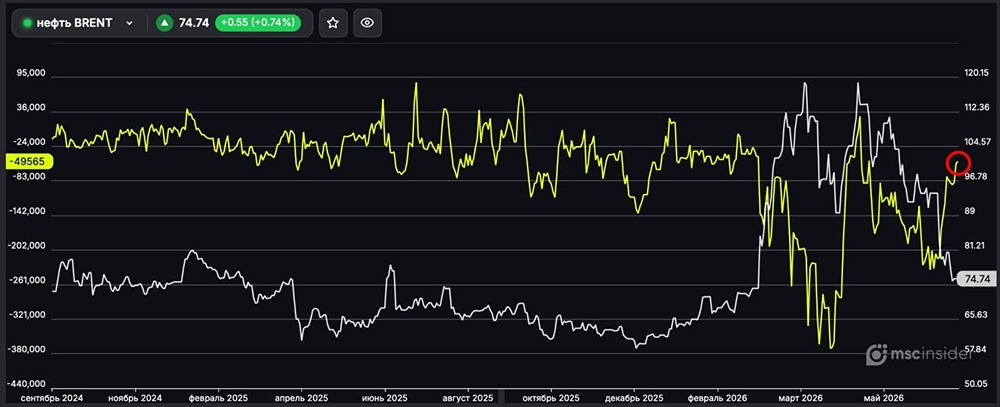This screenshot has height=407, width=1000.
Task: Click the -24,000 left axis value
Action: (x=31, y=142)
